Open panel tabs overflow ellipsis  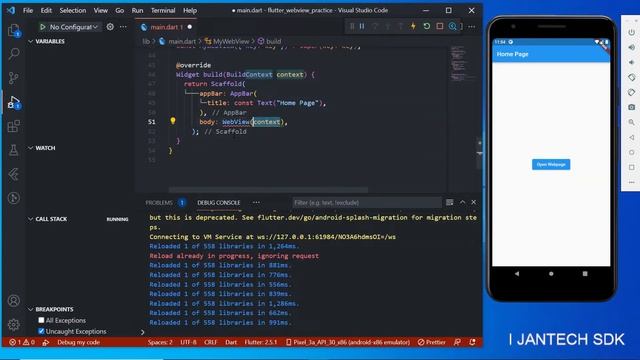pos(256,202)
